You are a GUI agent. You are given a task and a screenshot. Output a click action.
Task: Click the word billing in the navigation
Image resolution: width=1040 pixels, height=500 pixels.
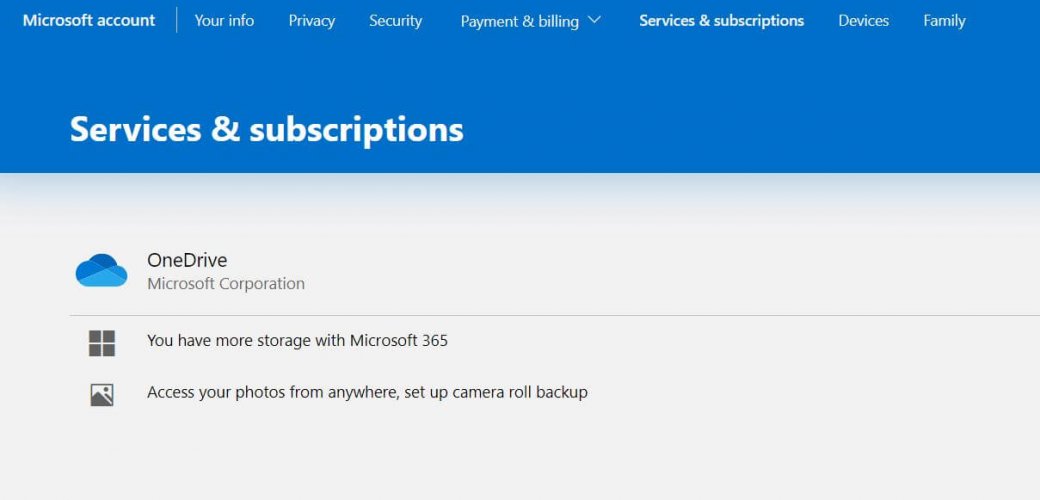(x=558, y=22)
